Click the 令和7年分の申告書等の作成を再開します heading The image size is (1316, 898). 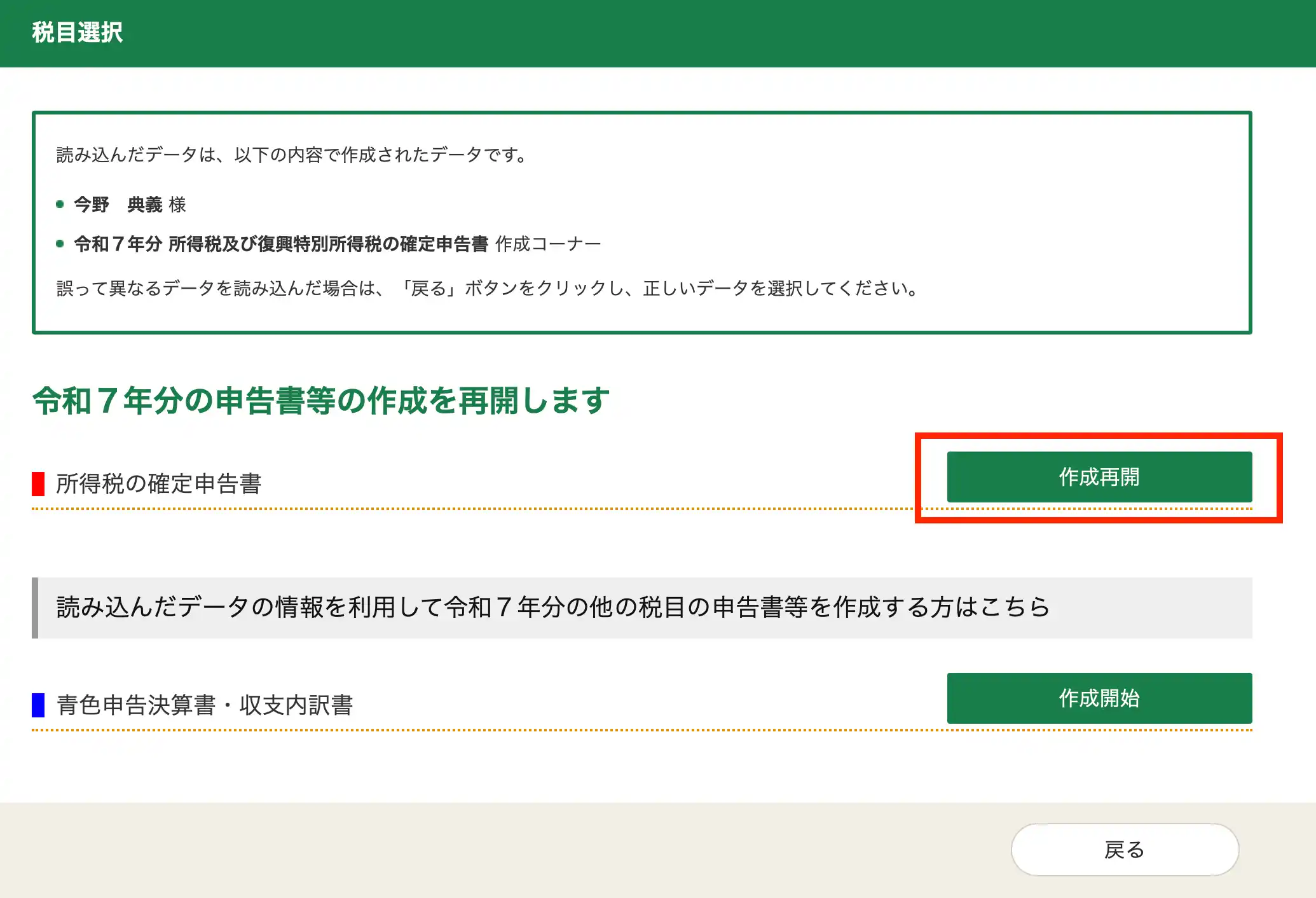(321, 401)
